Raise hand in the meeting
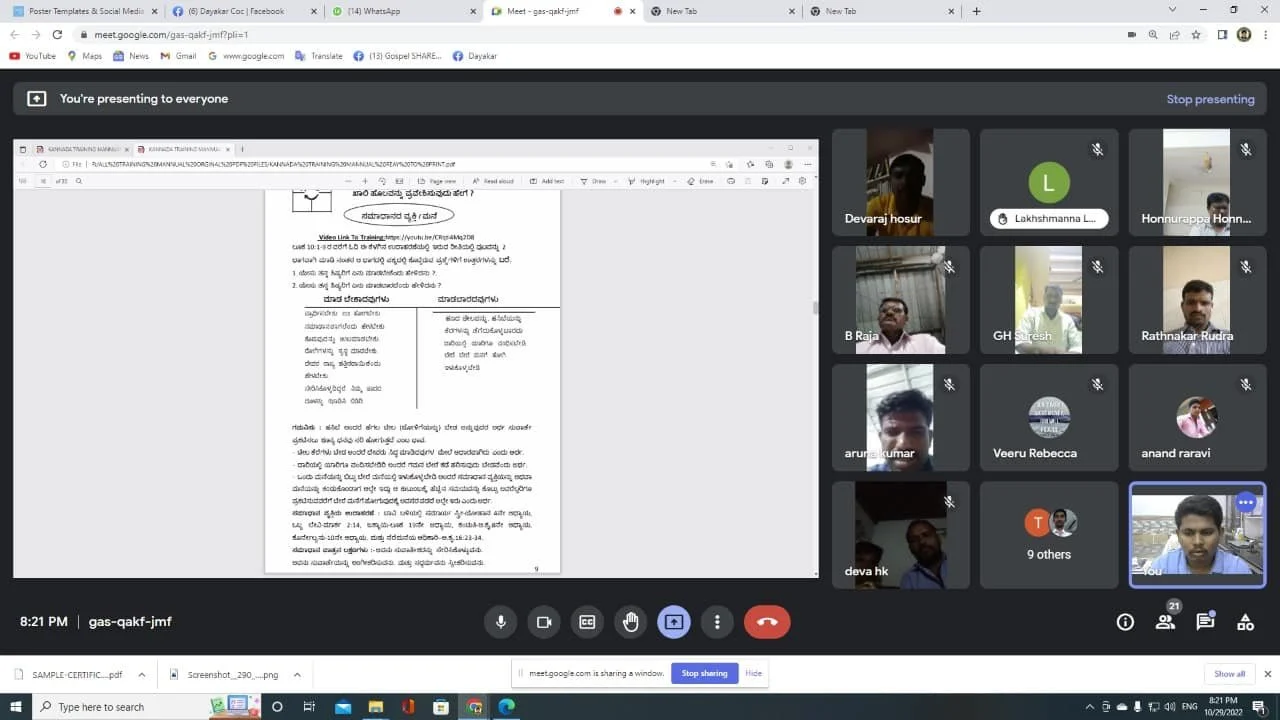The height and width of the screenshot is (720, 1280). tap(631, 622)
